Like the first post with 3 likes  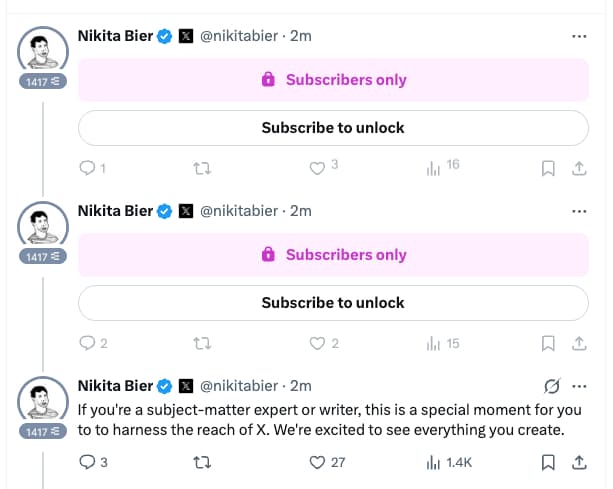pos(317,169)
